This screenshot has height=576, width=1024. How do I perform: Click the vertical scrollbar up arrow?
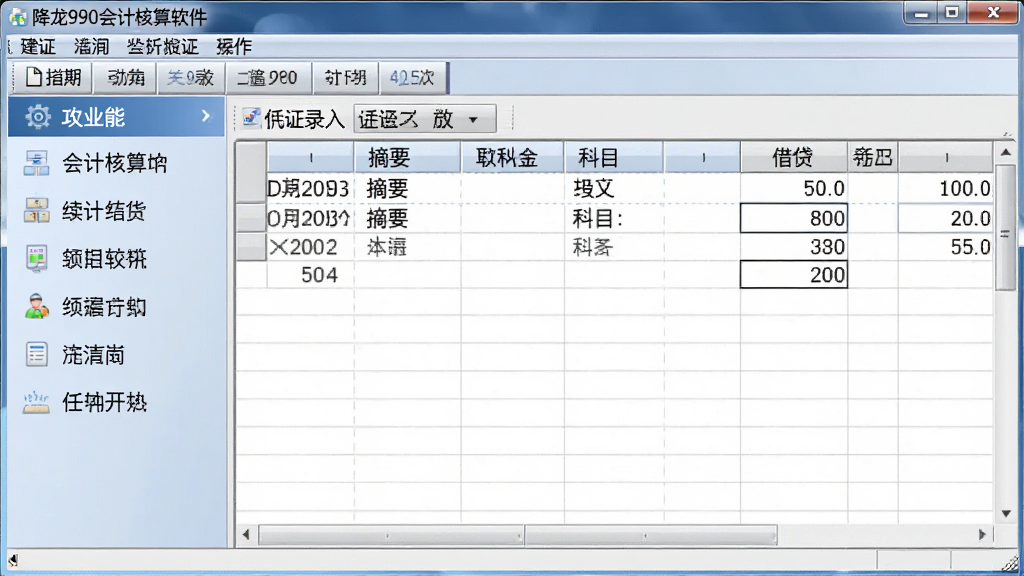point(1006,152)
